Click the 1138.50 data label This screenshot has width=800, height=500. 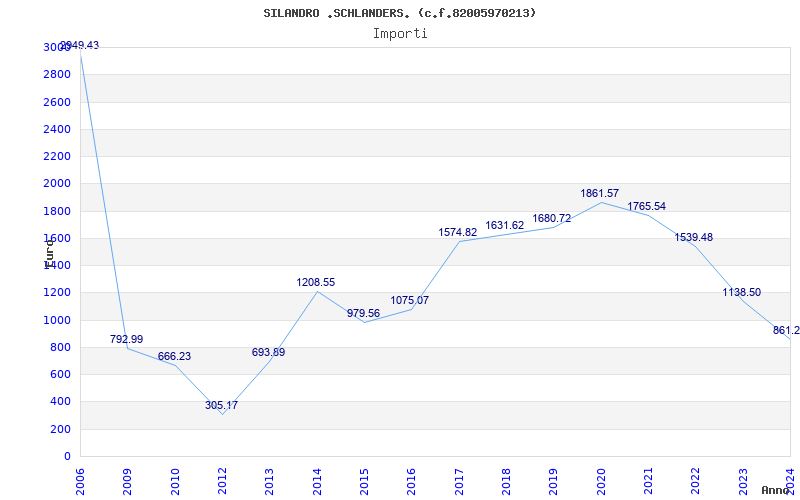(742, 292)
